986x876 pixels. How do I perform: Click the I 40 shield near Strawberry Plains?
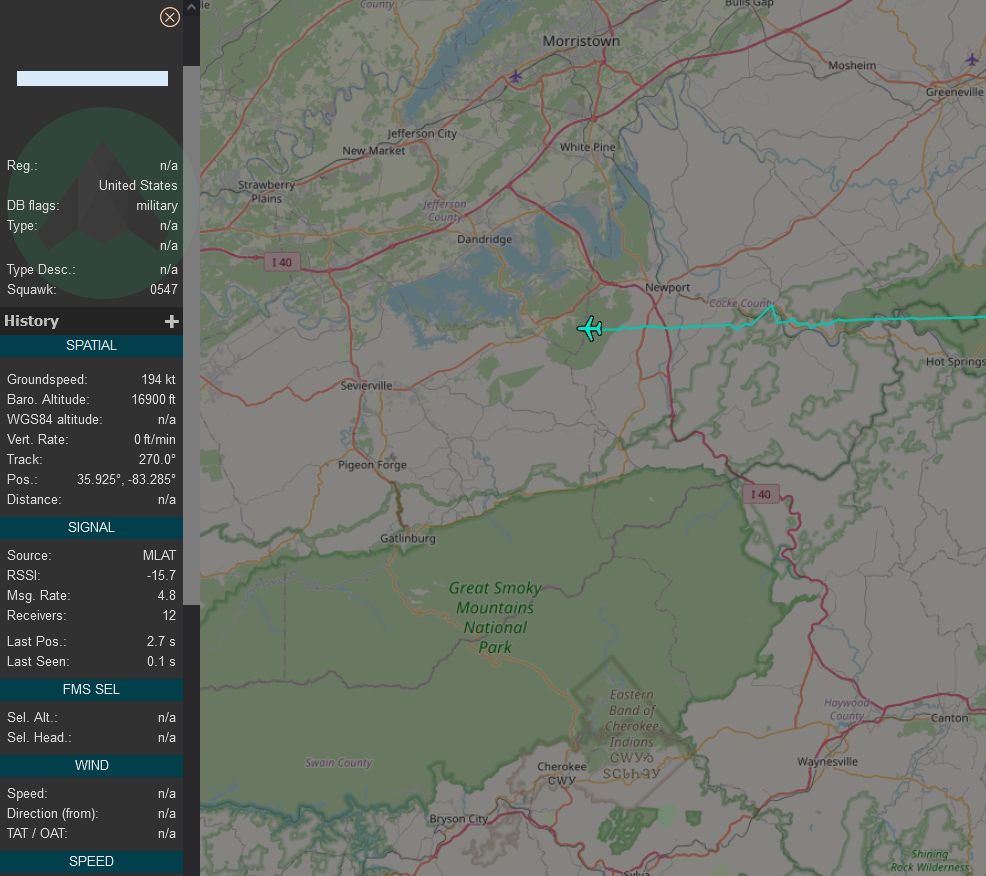tap(282, 262)
